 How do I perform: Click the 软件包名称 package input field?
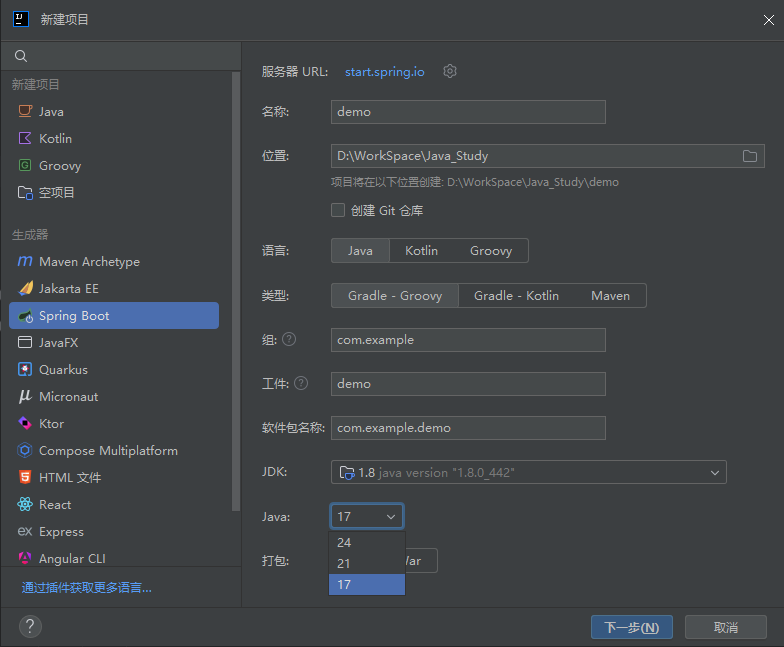(468, 428)
